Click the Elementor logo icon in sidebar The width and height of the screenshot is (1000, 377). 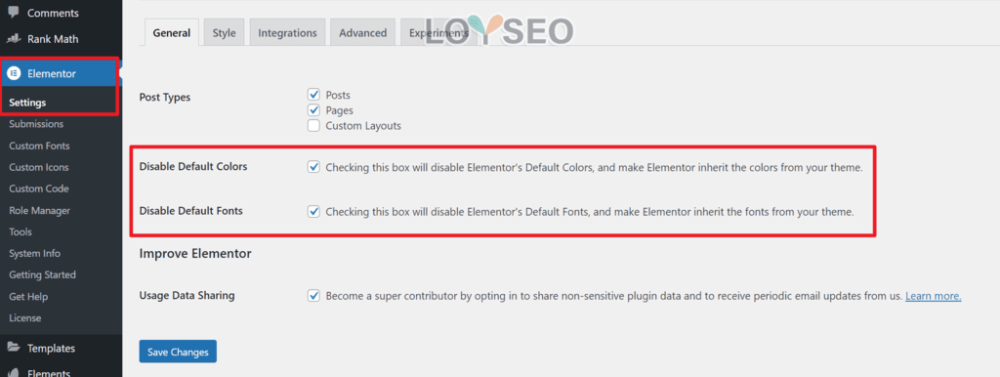click(x=13, y=73)
